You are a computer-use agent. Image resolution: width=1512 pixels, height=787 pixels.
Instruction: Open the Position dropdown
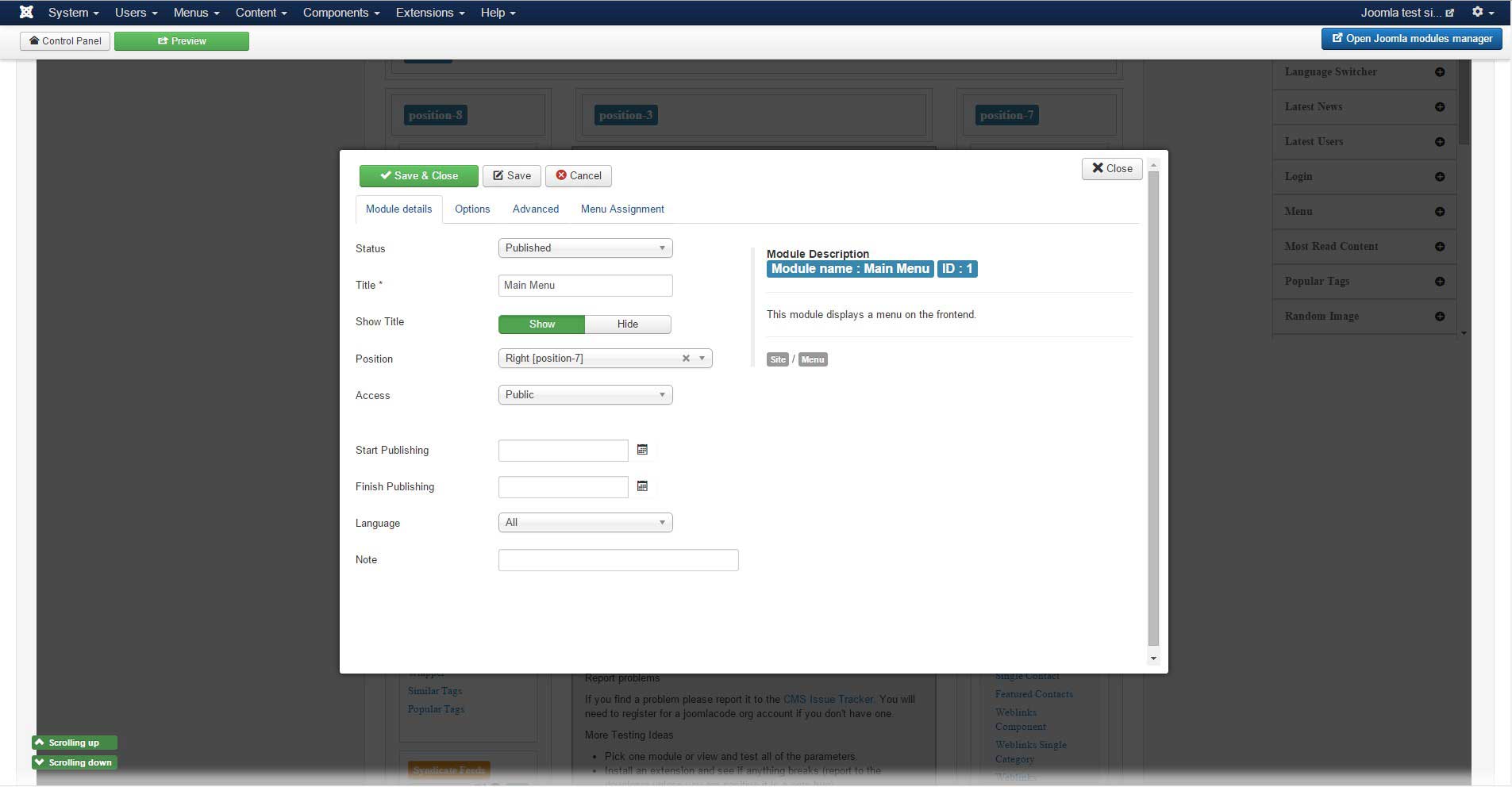pos(605,359)
